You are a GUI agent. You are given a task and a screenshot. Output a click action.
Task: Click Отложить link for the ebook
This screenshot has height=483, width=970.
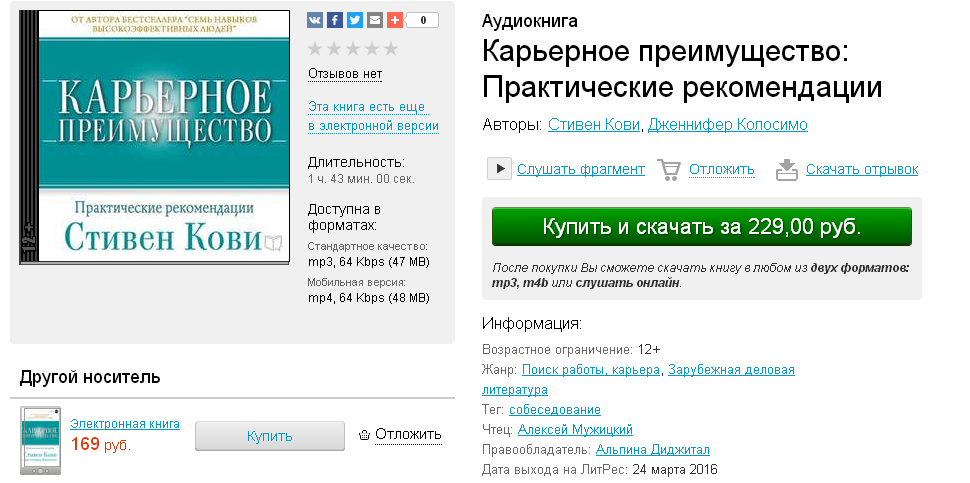coord(408,435)
